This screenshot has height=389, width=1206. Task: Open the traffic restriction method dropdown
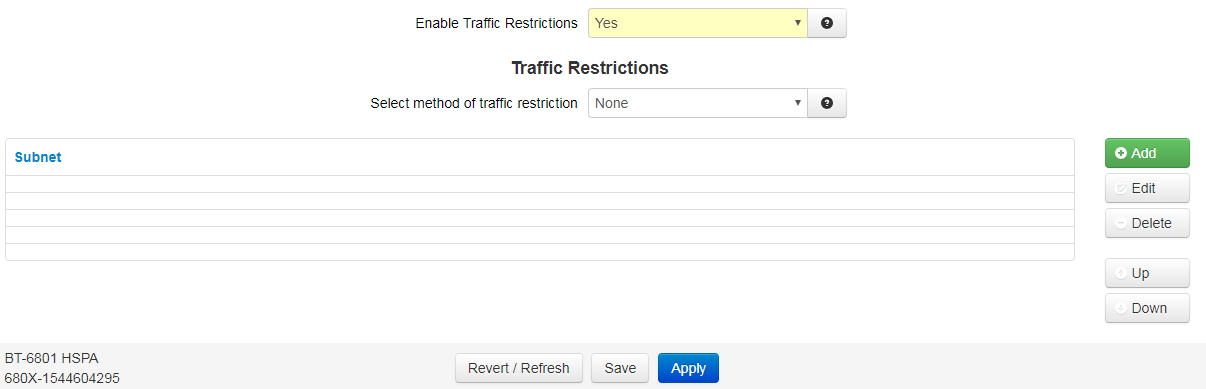pos(698,103)
